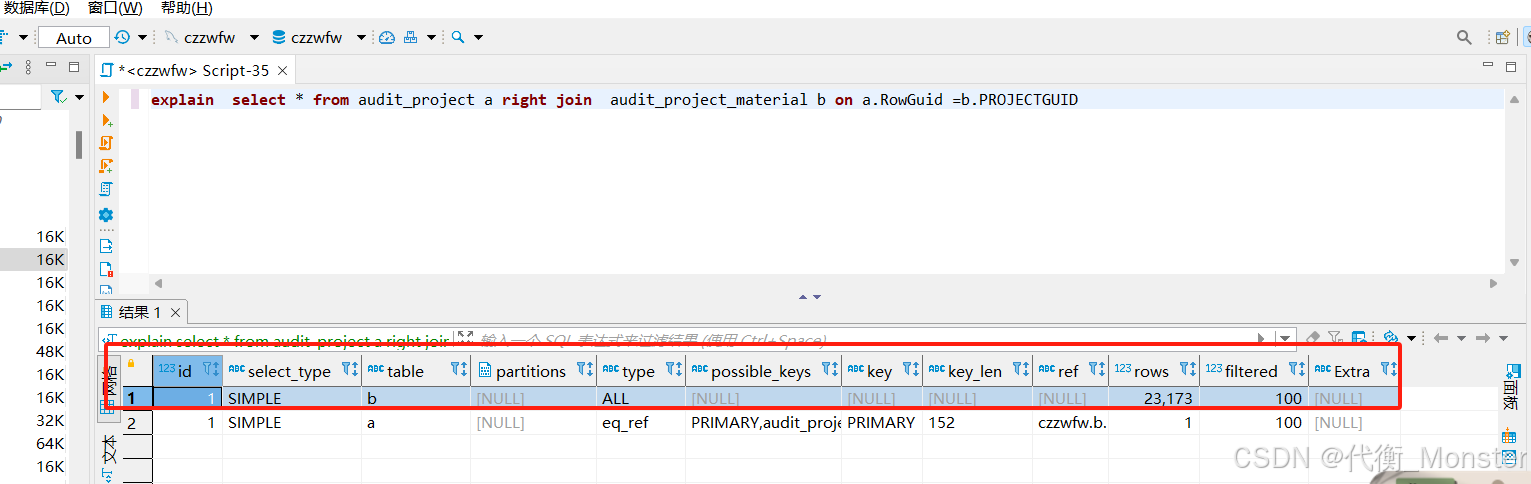Viewport: 1531px width, 484px height.
Task: Open the 数据库(D) menu
Action: coord(37,8)
